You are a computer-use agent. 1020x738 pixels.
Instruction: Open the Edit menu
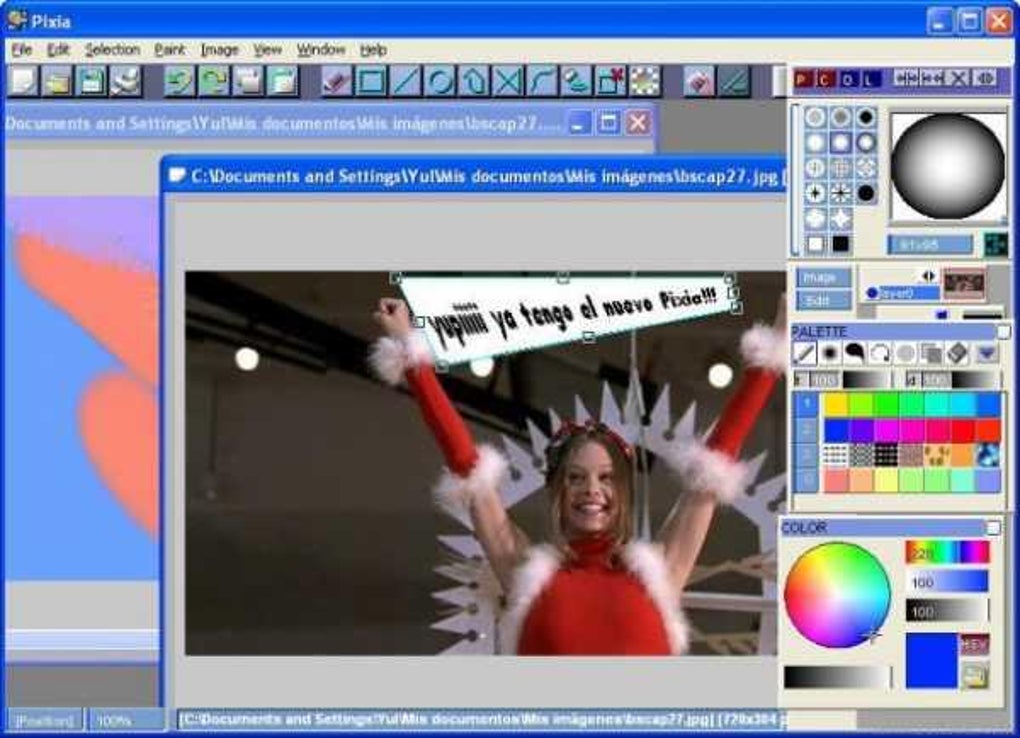click(58, 50)
